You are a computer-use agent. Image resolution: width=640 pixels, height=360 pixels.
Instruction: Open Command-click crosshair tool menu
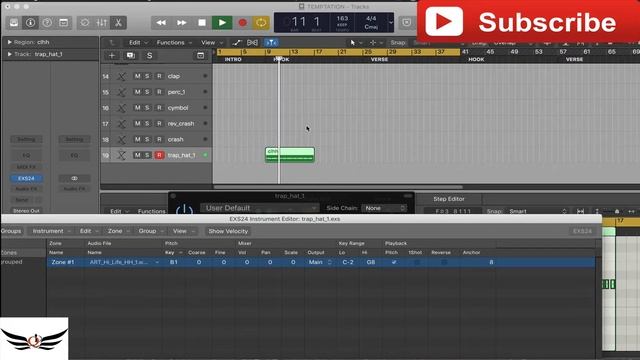click(376, 42)
